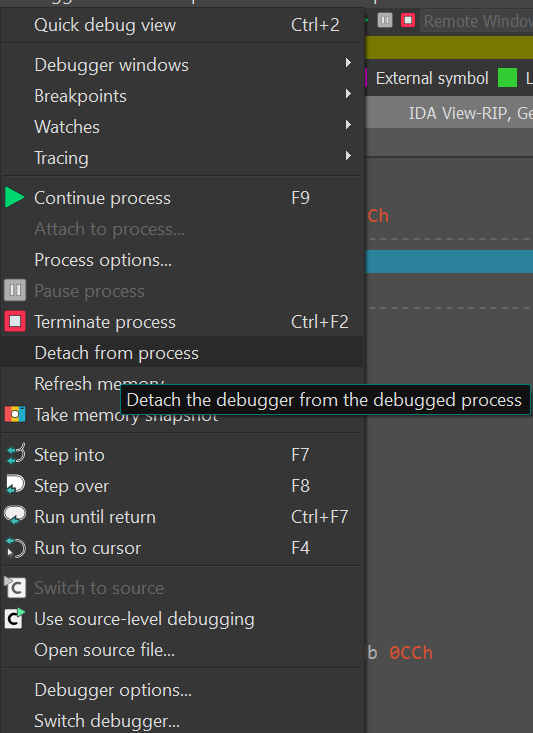Screen dimensions: 533x733
Task: Click the Step over icon
Action: [15, 485]
